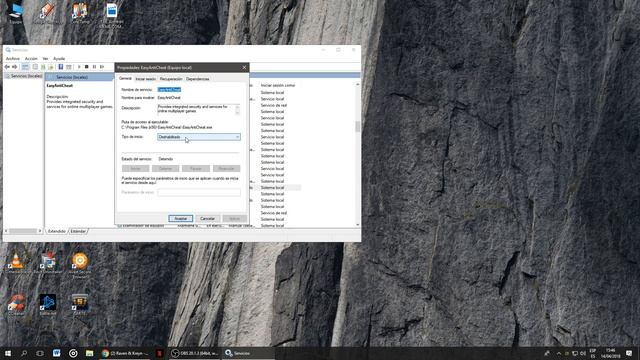Click Windows Start button
The width and height of the screenshot is (640, 360).
click(8, 353)
